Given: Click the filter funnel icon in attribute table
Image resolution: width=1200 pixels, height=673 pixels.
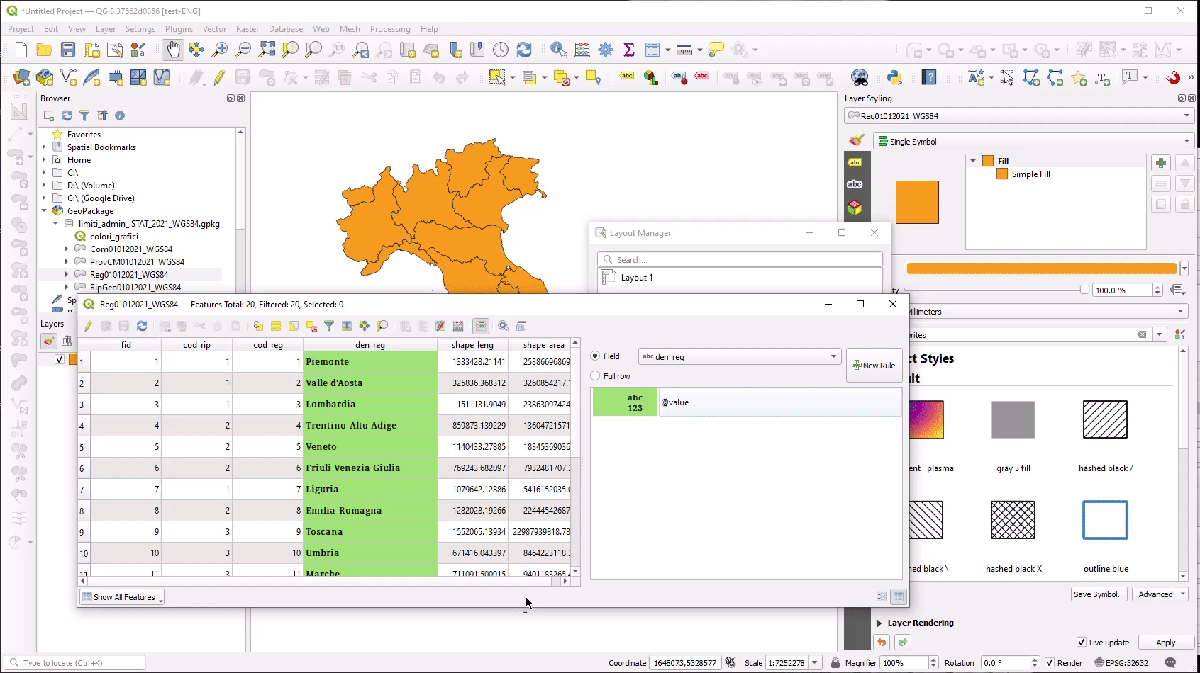Looking at the screenshot, I should click(328, 326).
